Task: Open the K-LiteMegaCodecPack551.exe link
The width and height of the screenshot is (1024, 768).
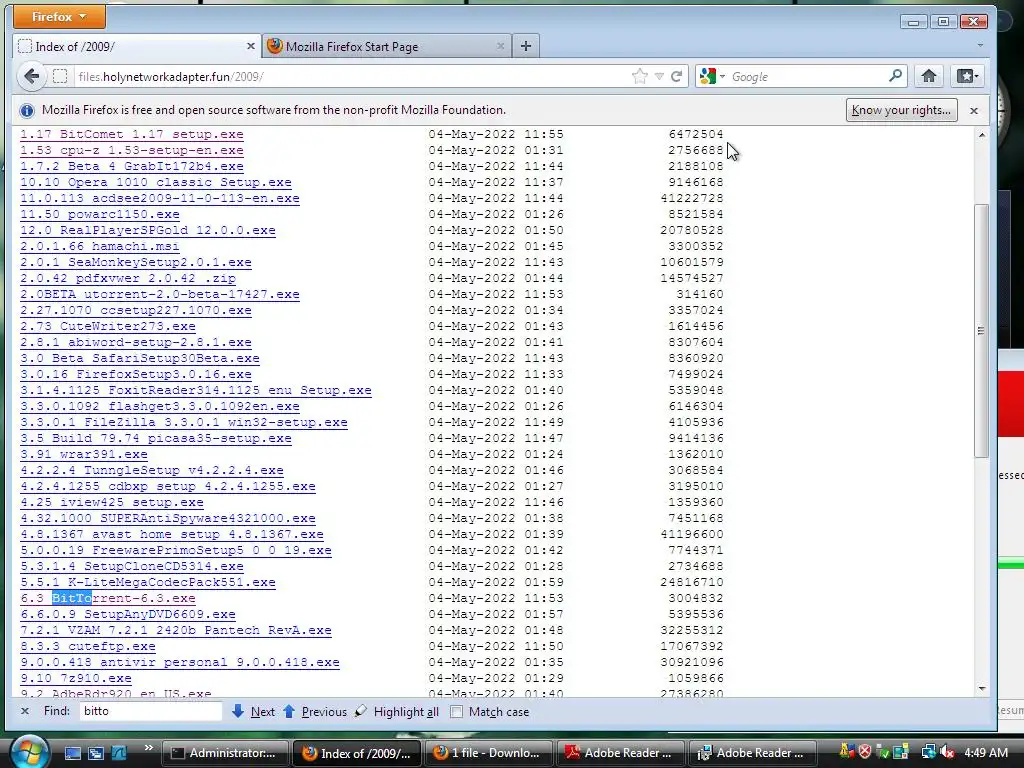Action: 148,583
